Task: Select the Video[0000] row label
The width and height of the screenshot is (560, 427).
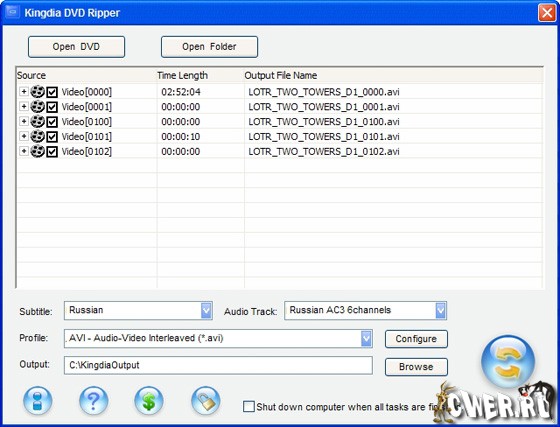Action: point(86,92)
